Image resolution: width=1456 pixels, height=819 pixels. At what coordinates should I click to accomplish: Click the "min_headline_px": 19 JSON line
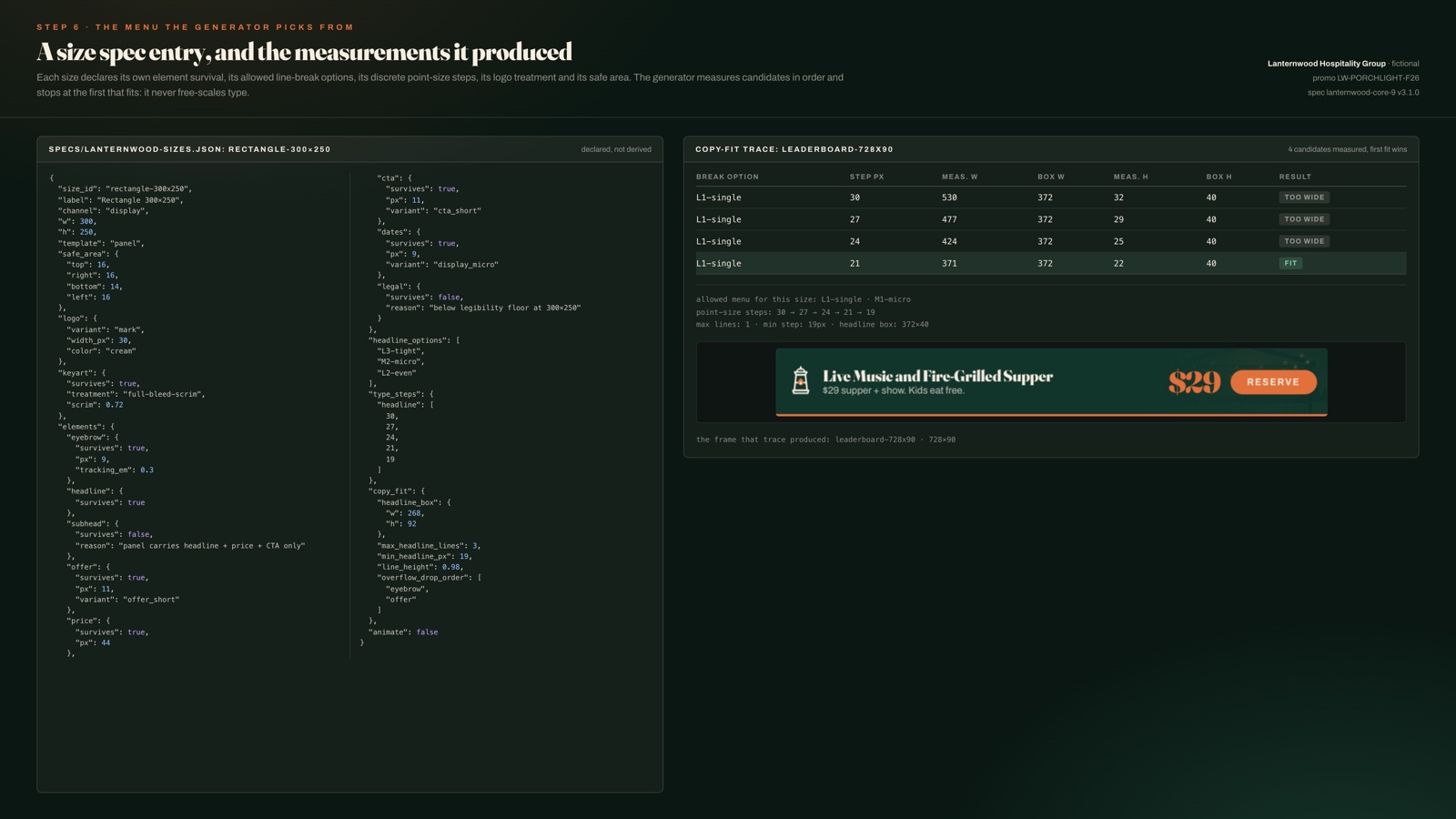425,556
